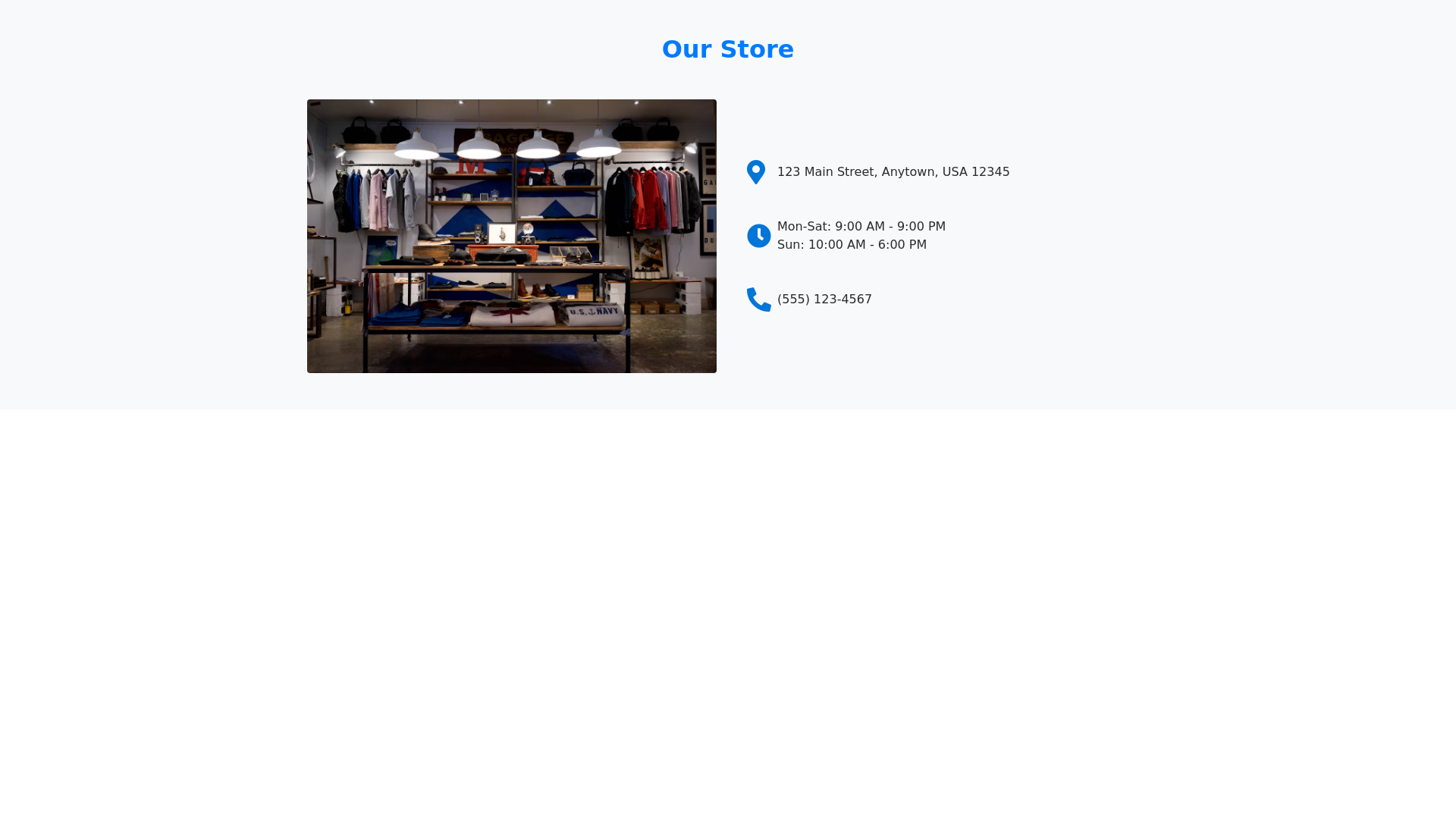Click the map pin location icon
The height and width of the screenshot is (819, 1456).
click(x=756, y=172)
